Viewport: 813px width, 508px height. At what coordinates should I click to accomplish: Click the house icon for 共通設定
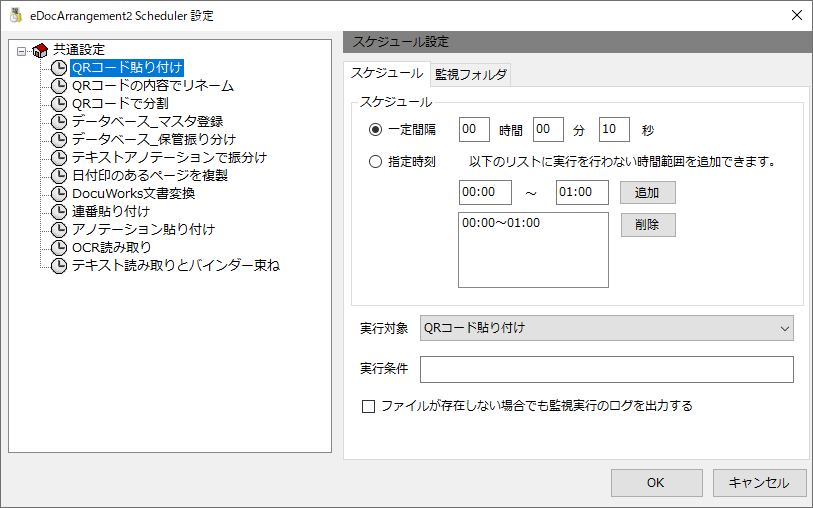(40, 50)
